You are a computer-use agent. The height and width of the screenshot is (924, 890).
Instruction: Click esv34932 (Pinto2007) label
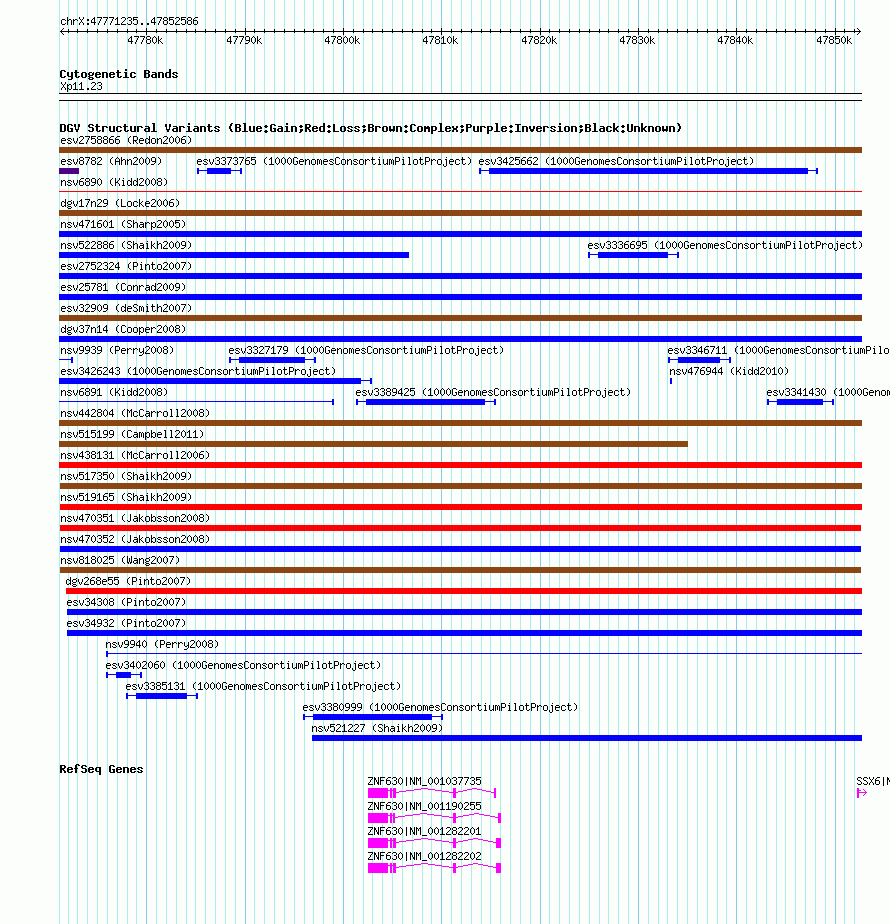[126, 623]
